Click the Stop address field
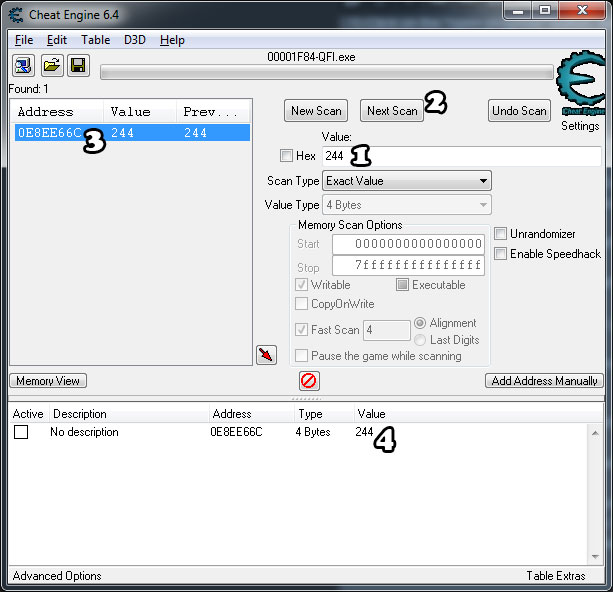This screenshot has width=613, height=592. click(x=408, y=266)
